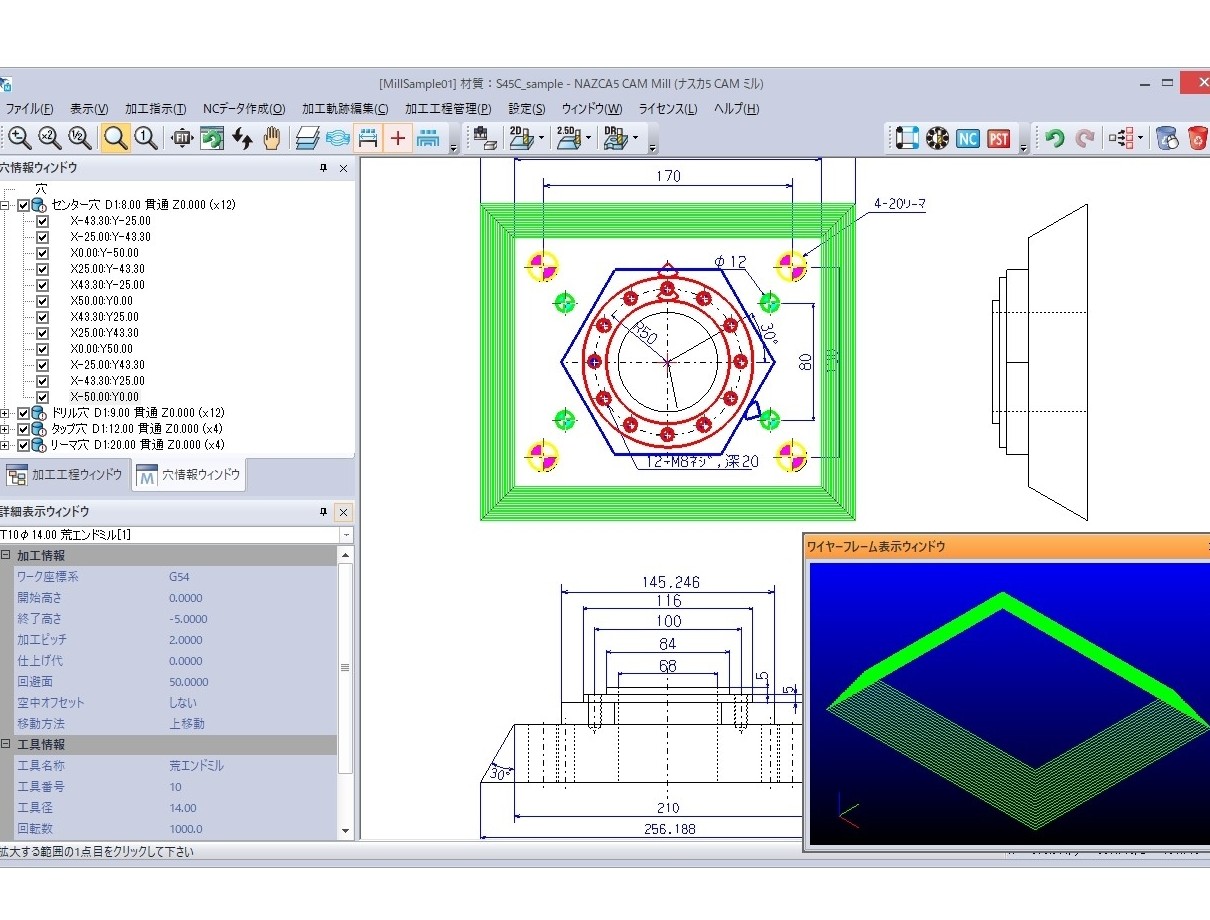Viewport: 1210px width, 920px height.
Task: Click the blue wireframe rings icon
Action: point(337,139)
